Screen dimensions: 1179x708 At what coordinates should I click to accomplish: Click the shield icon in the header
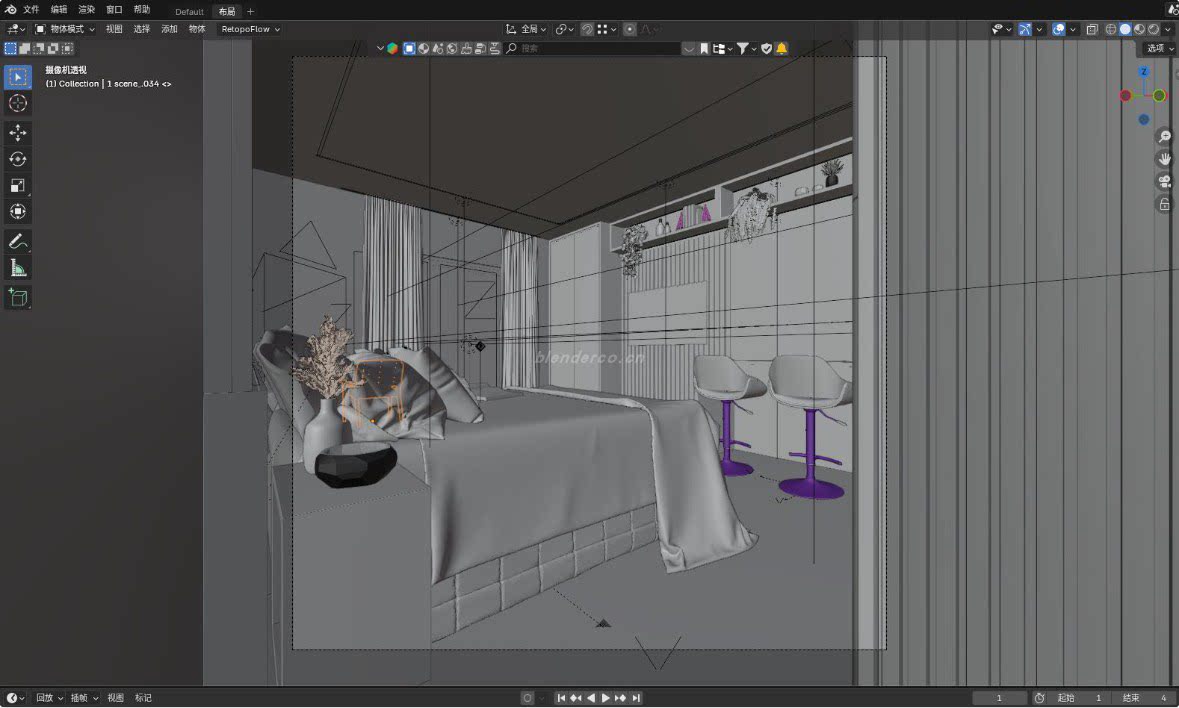click(x=766, y=48)
